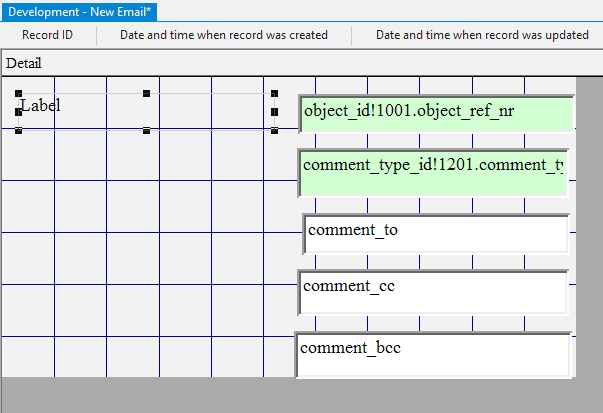This screenshot has height=413, width=603.
Task: Click the Label's top-right resize handle
Action: click(x=274, y=94)
